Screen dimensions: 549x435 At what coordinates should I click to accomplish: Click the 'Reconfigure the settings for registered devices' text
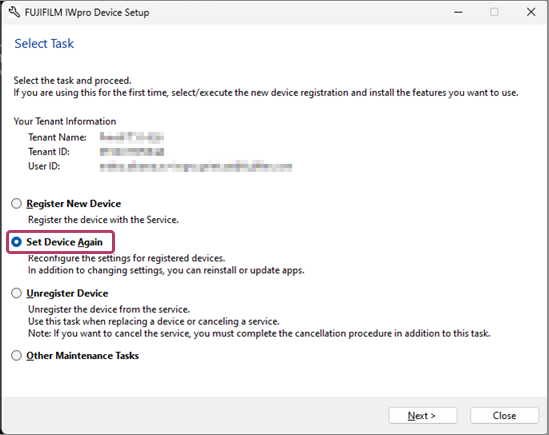(x=126, y=258)
